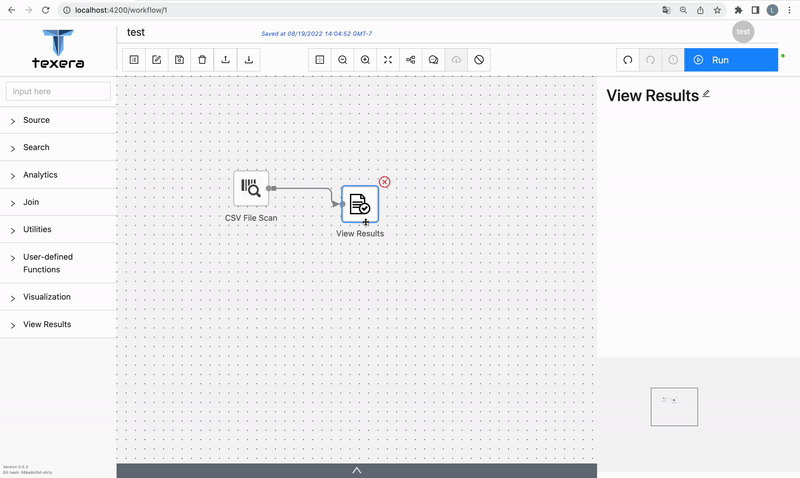Click the disable operator circle-slash icon
The width and height of the screenshot is (800, 478).
(479, 60)
